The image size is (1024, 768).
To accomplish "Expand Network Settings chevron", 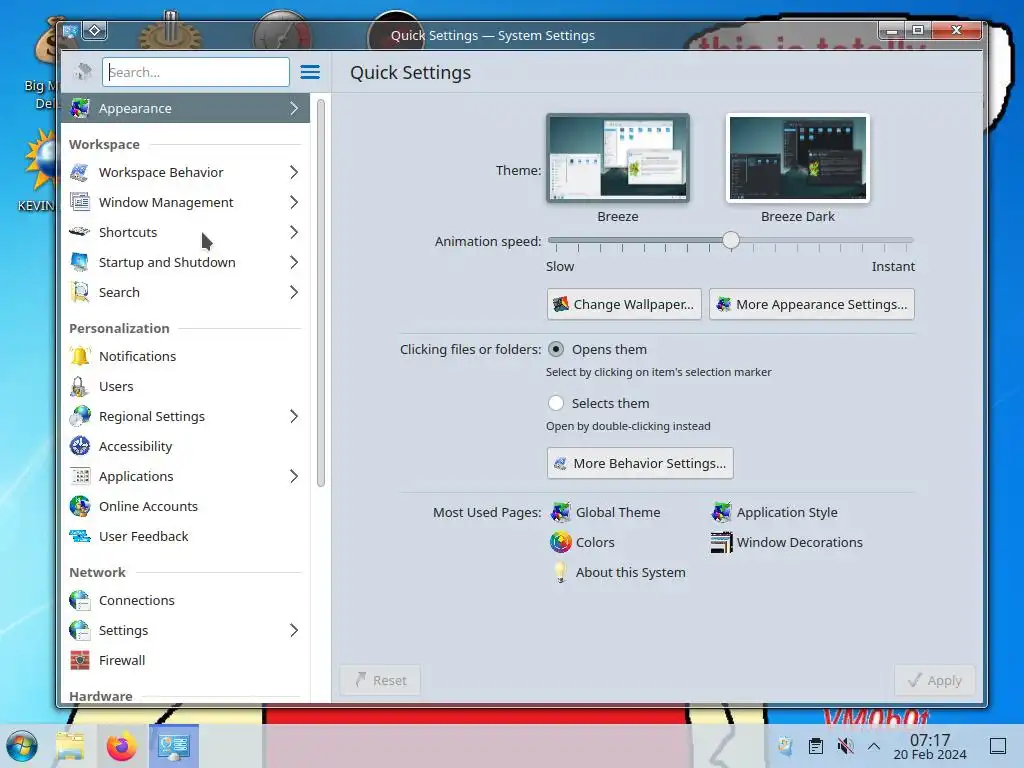I will 294,631.
